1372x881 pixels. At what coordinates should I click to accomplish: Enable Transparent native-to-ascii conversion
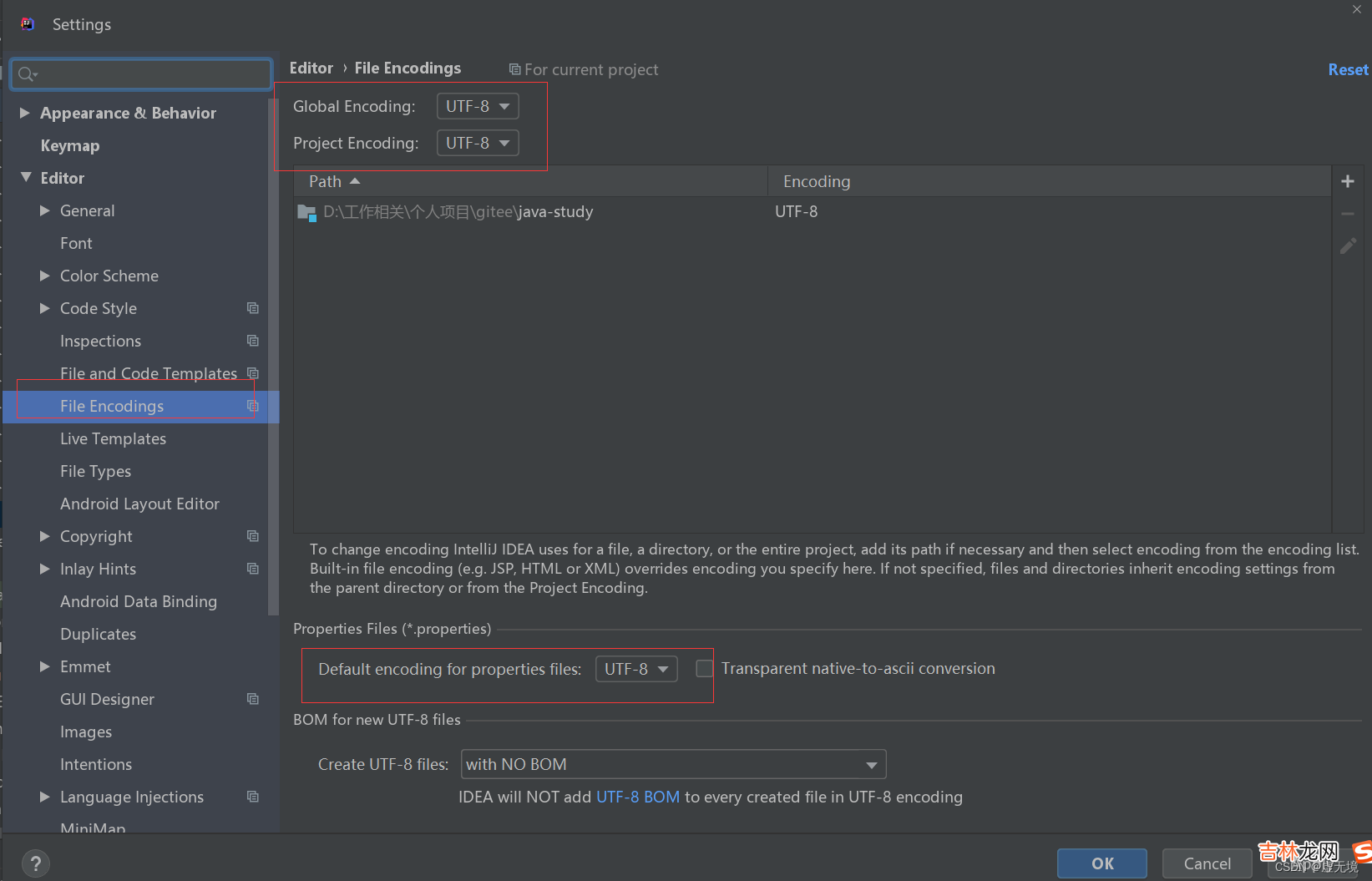pyautogui.click(x=705, y=669)
